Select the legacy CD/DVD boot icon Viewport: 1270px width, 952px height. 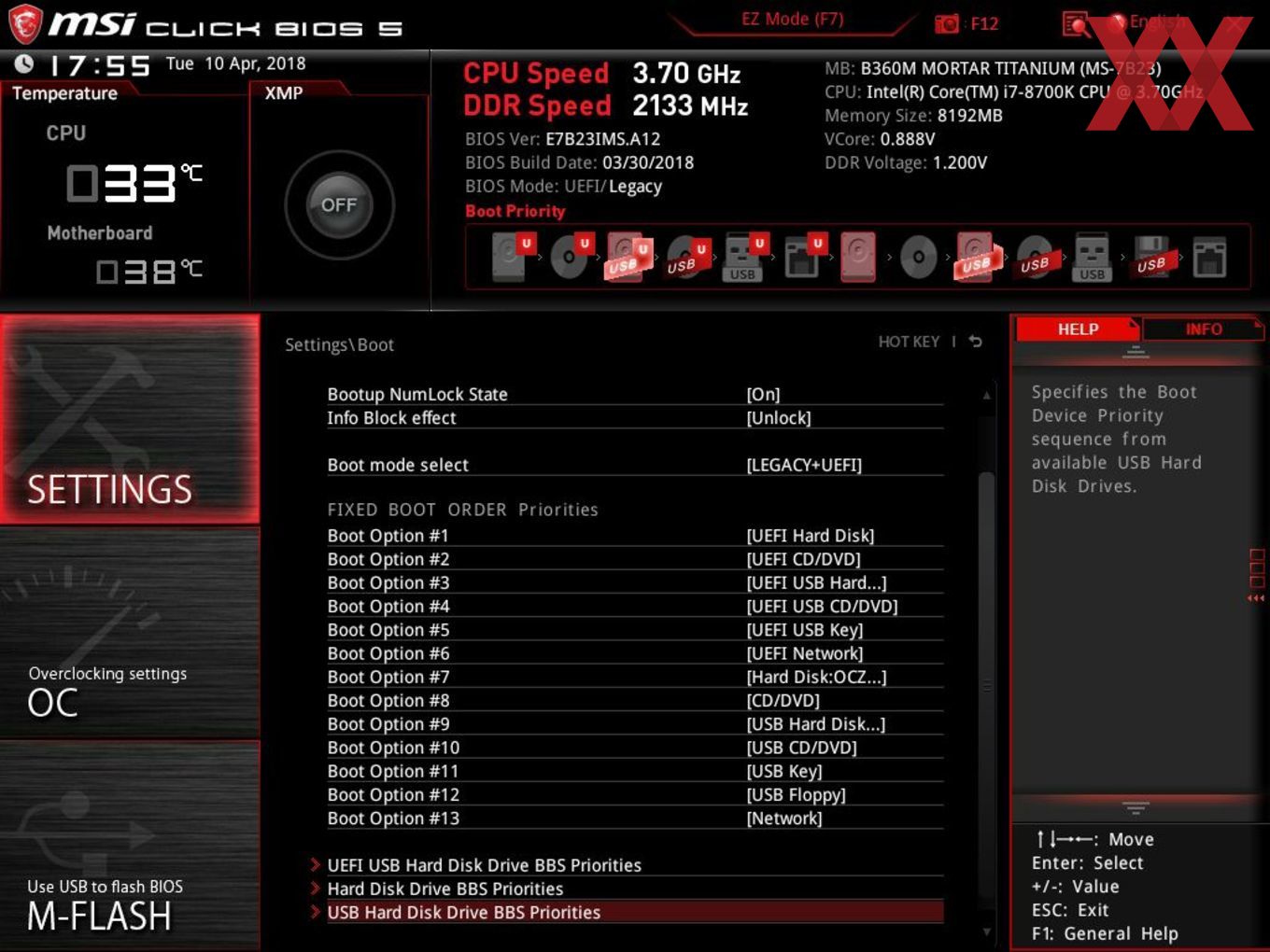(x=918, y=257)
